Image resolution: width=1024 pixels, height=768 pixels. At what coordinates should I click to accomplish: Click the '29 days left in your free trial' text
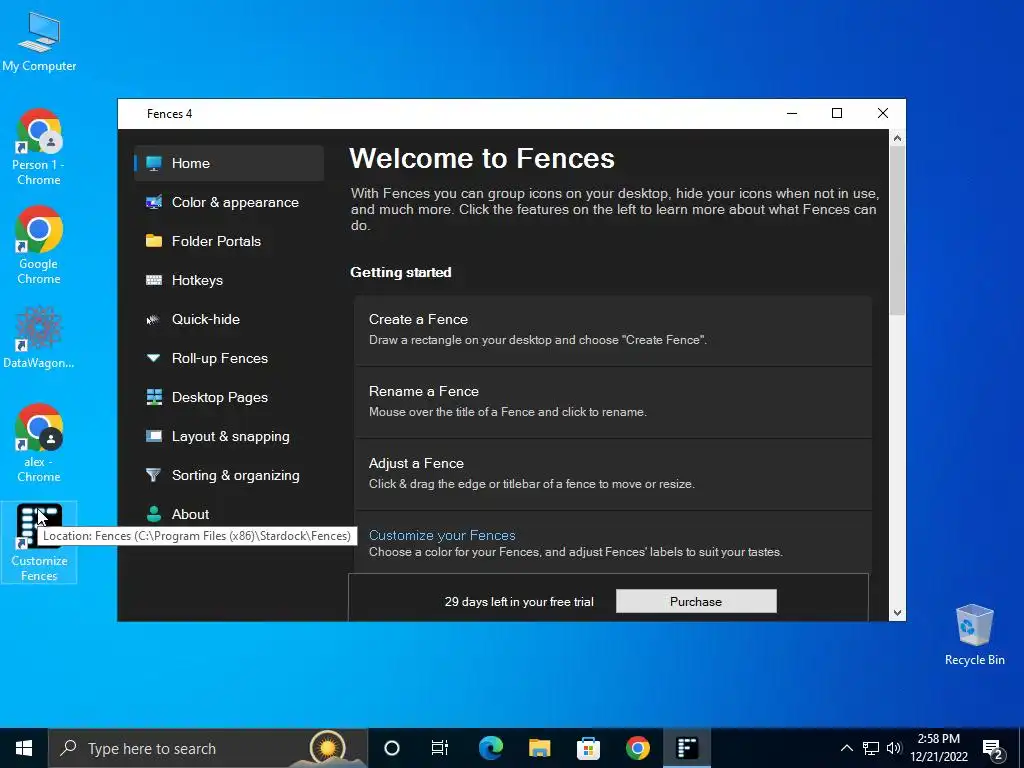click(519, 601)
